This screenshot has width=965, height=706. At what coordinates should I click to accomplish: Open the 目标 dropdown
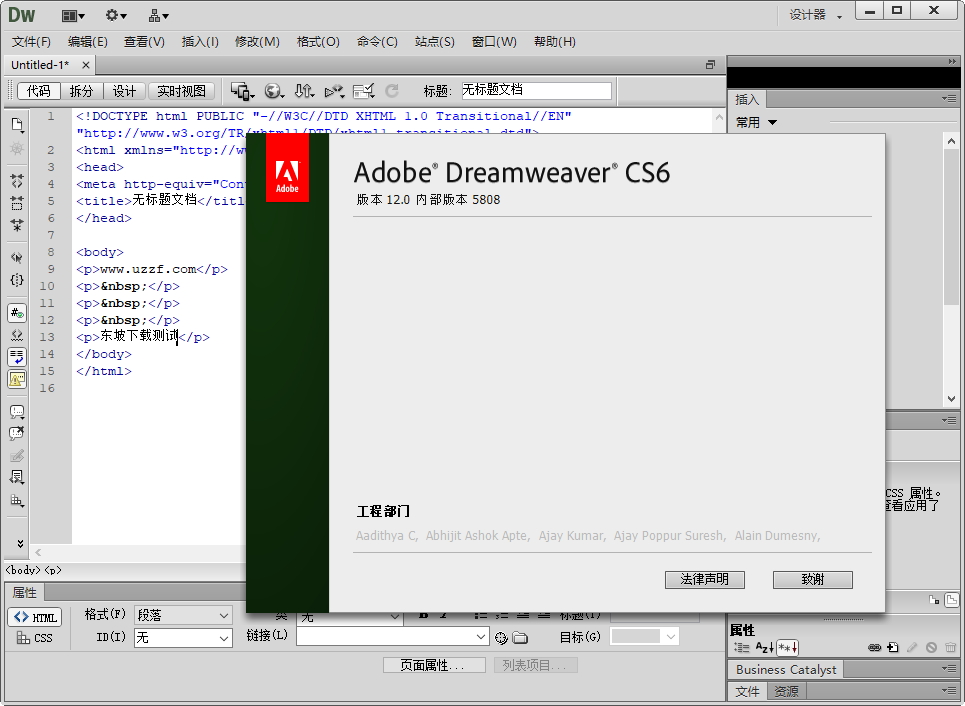click(x=644, y=636)
